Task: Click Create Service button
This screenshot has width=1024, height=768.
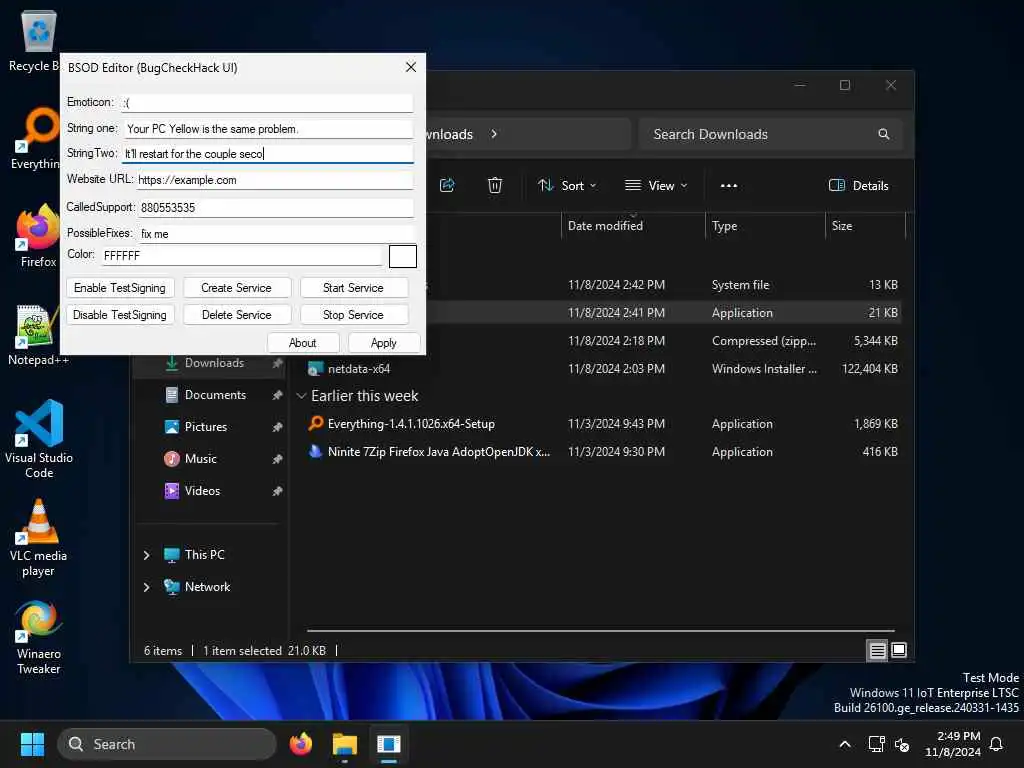Action: coord(236,288)
